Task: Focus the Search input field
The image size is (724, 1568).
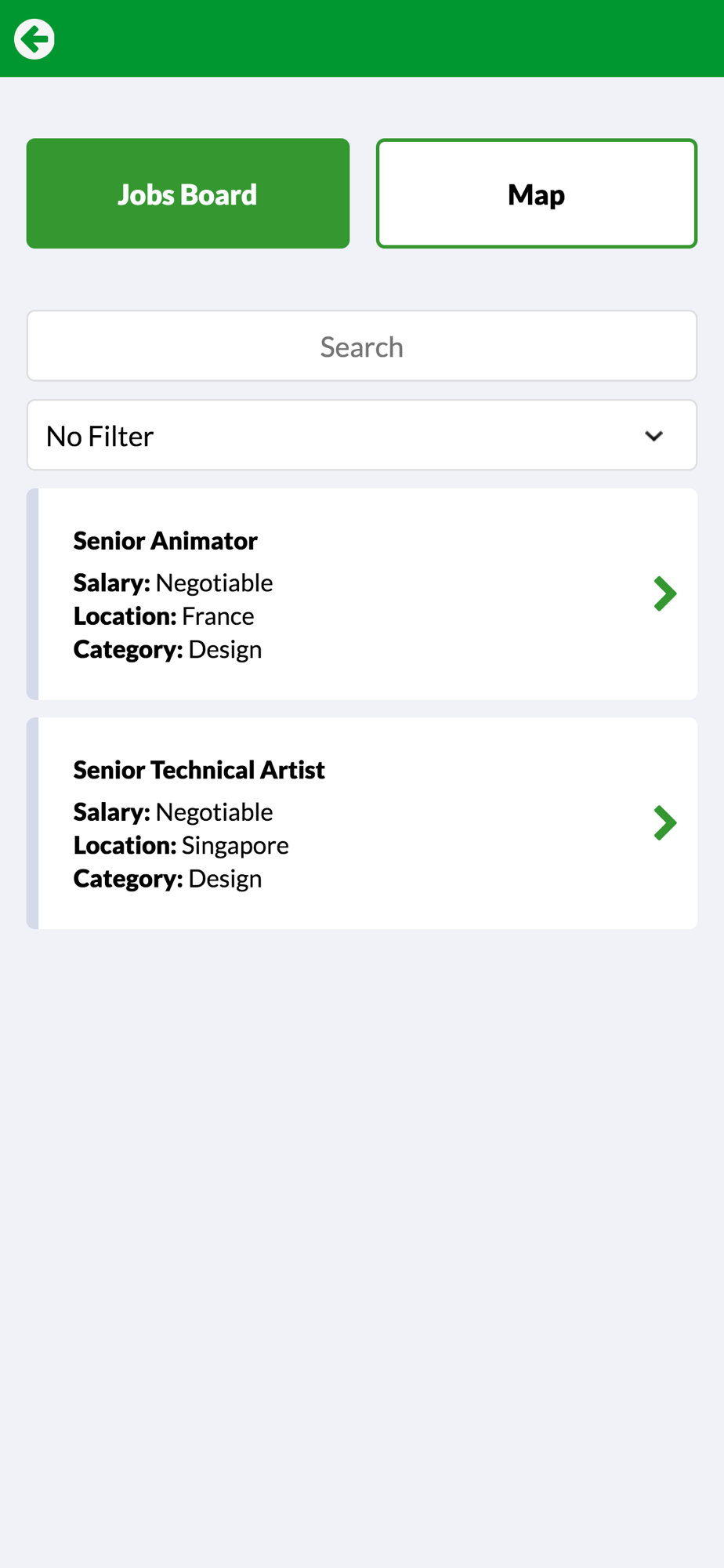Action: pyautogui.click(x=362, y=346)
